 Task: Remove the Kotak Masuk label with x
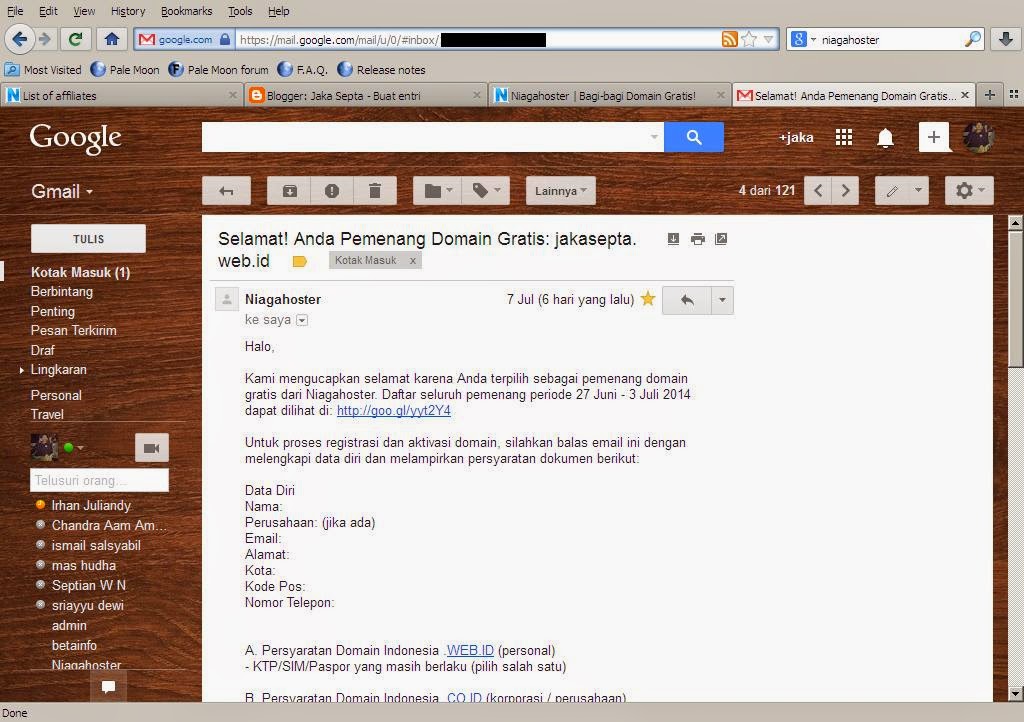pyautogui.click(x=413, y=260)
